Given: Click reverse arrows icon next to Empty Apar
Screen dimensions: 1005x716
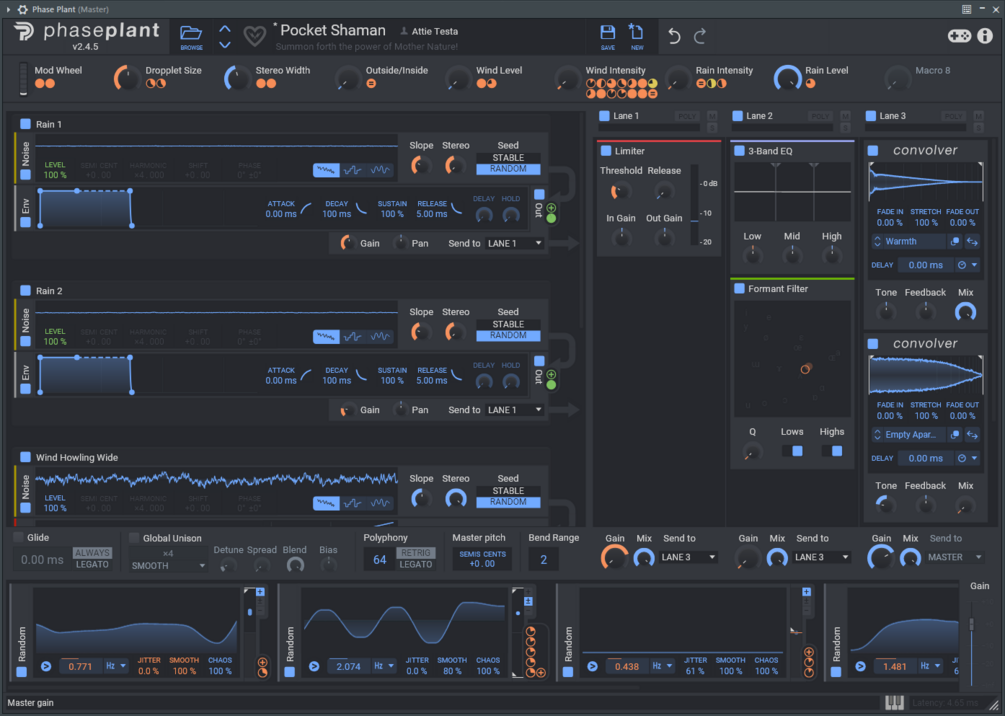Looking at the screenshot, I should point(972,435).
